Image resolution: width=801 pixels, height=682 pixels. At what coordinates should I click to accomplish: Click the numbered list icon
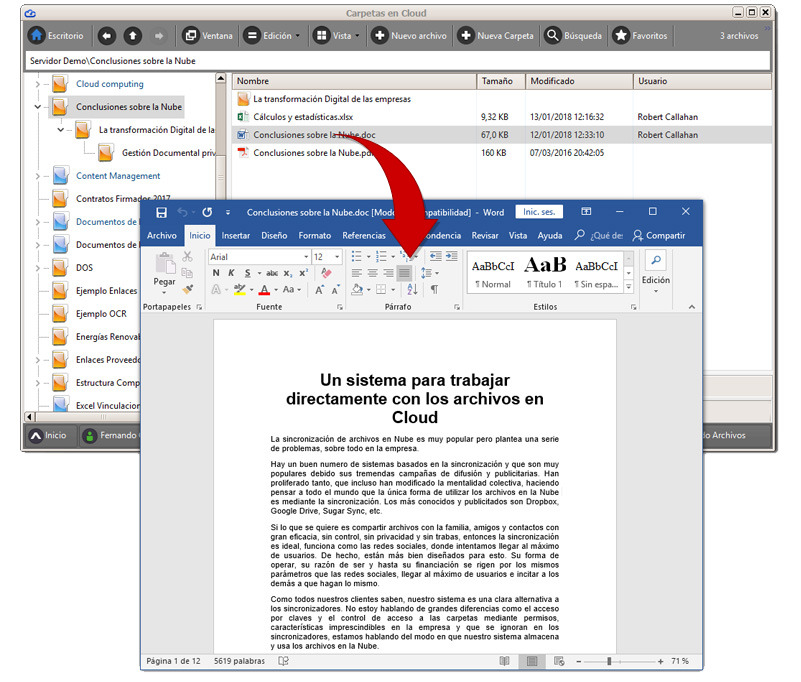[x=382, y=256]
